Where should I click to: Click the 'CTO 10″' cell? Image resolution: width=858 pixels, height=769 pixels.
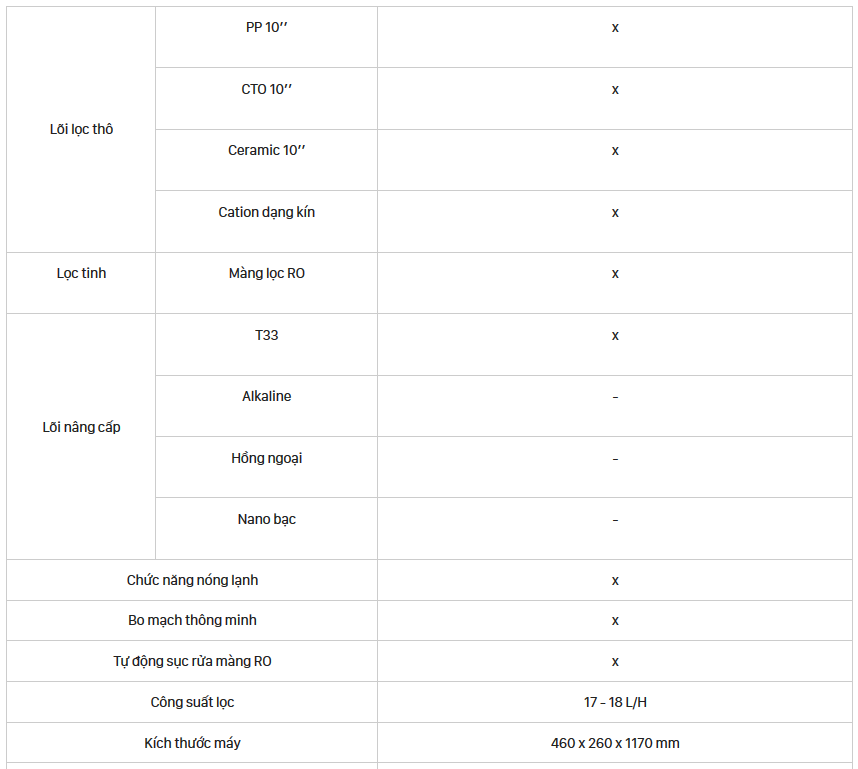266,99
